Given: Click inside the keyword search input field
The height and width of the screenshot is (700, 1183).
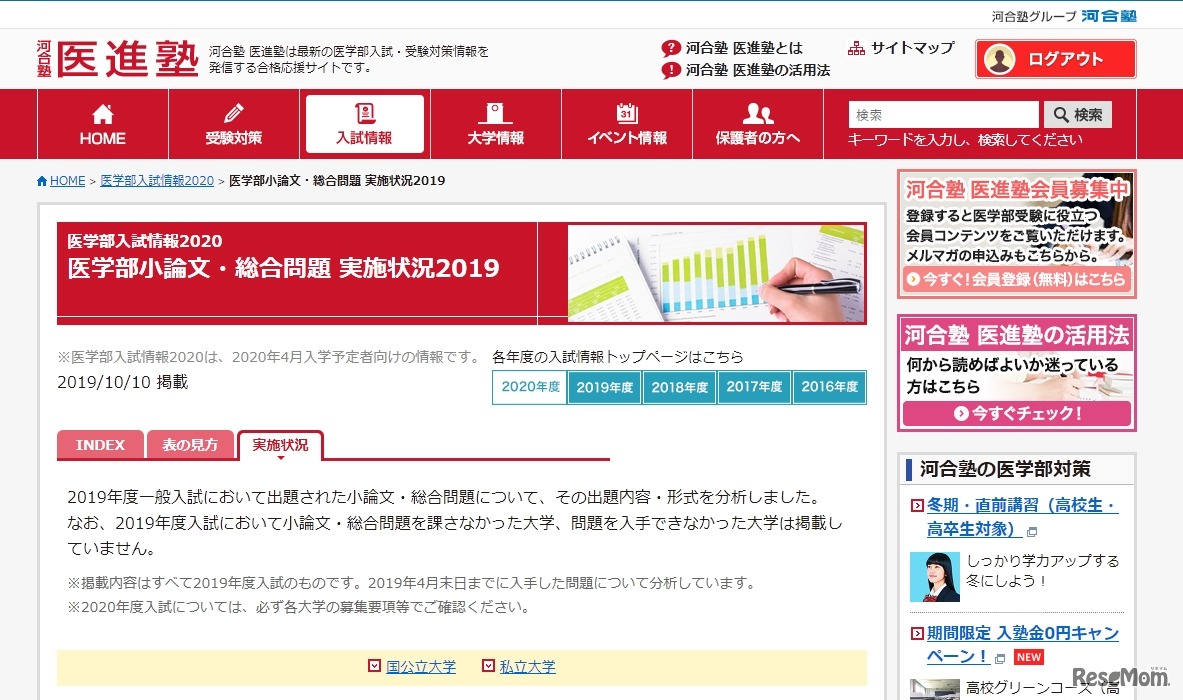Looking at the screenshot, I should coord(940,114).
